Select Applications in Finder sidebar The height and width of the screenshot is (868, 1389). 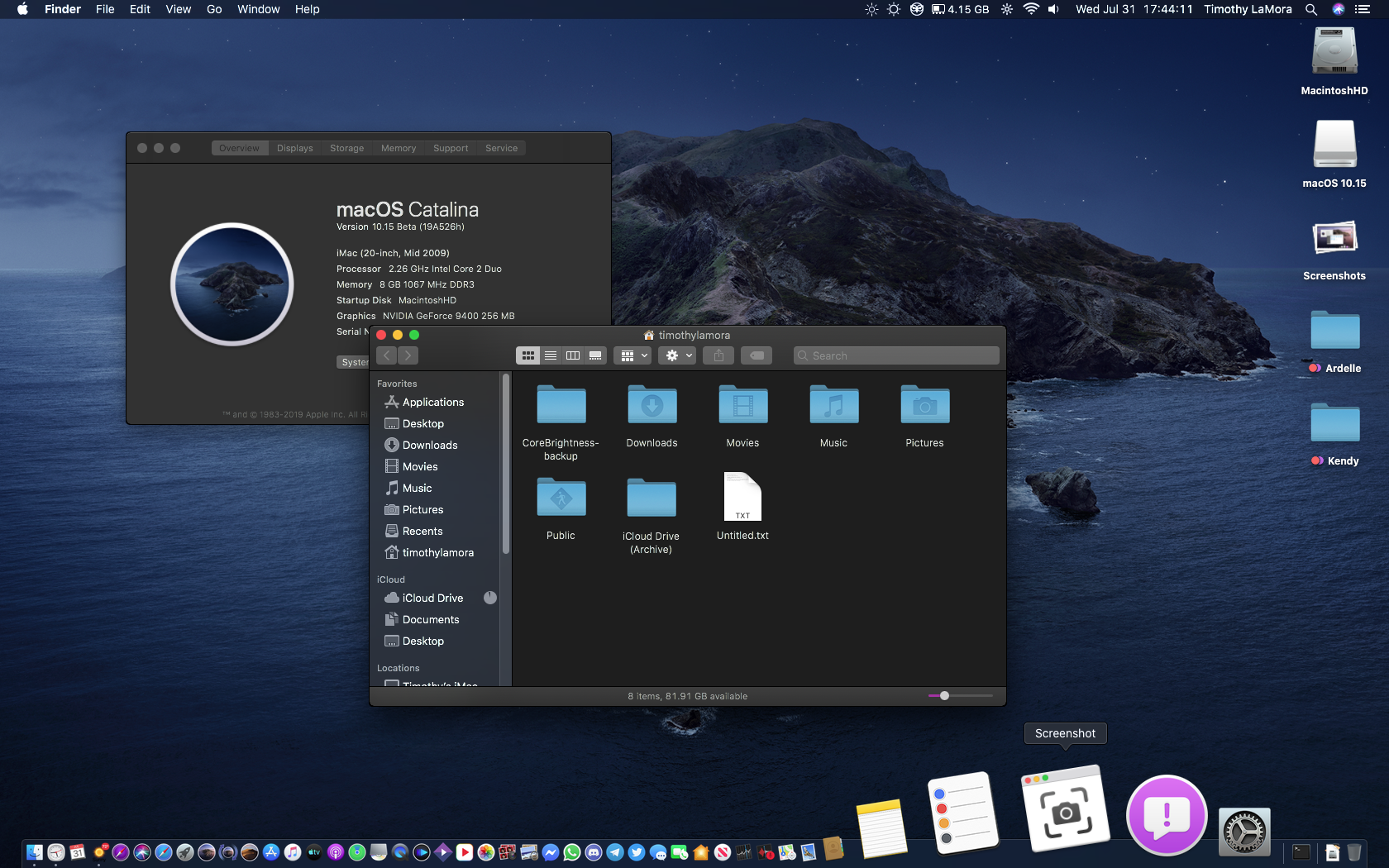[x=432, y=402]
